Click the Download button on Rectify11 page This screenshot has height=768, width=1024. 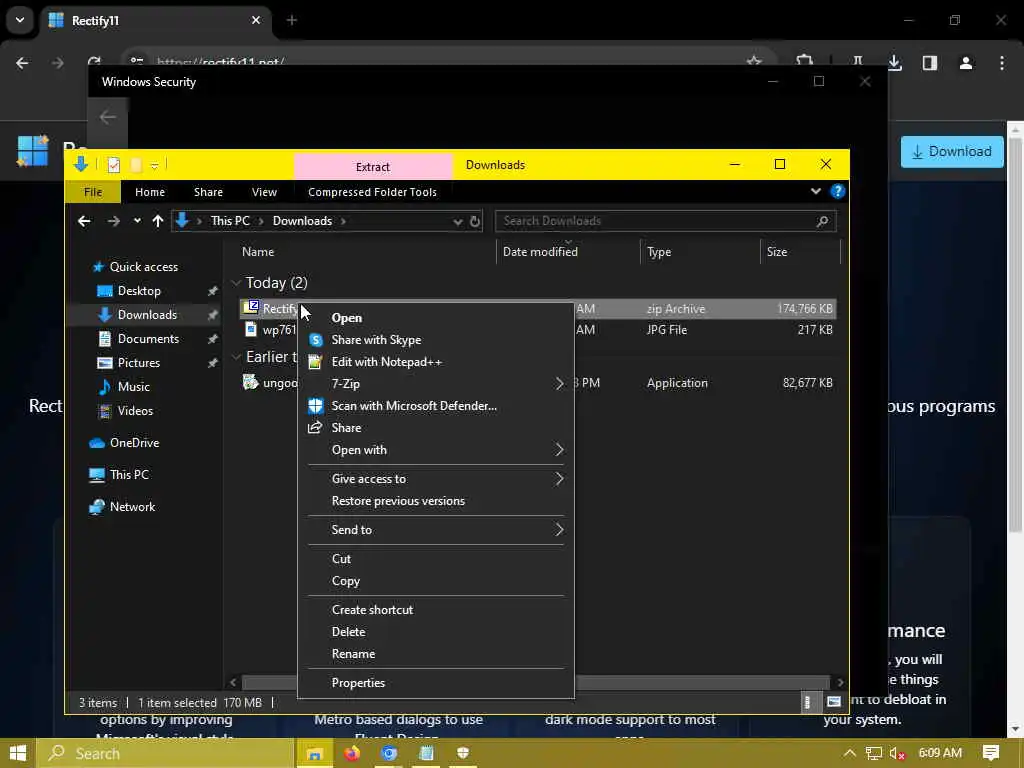click(952, 152)
